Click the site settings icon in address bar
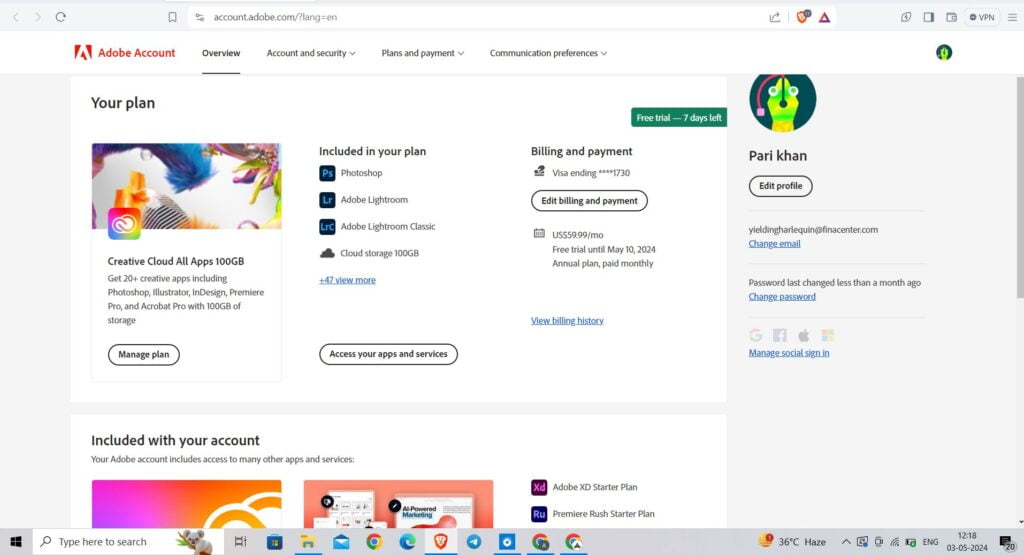 [x=200, y=17]
